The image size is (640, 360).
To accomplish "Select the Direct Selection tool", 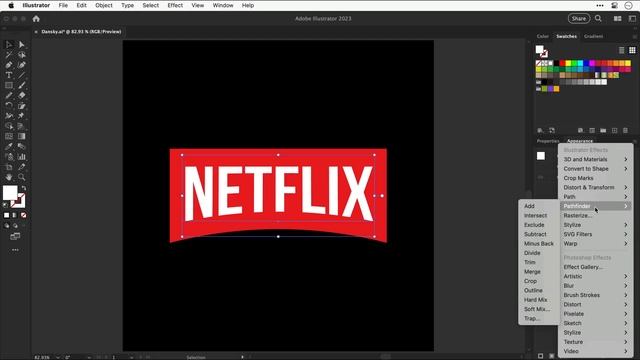I will 22,44.
